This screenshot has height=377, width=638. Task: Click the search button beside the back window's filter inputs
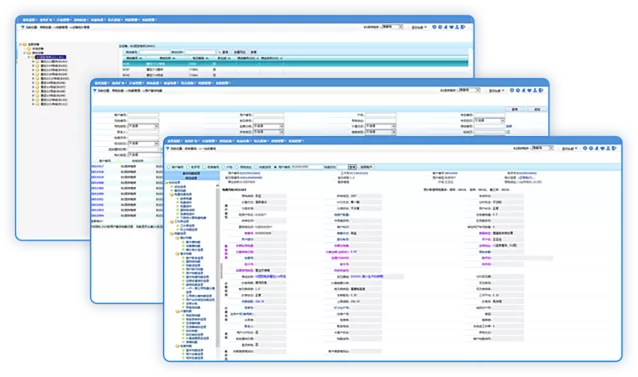click(223, 52)
